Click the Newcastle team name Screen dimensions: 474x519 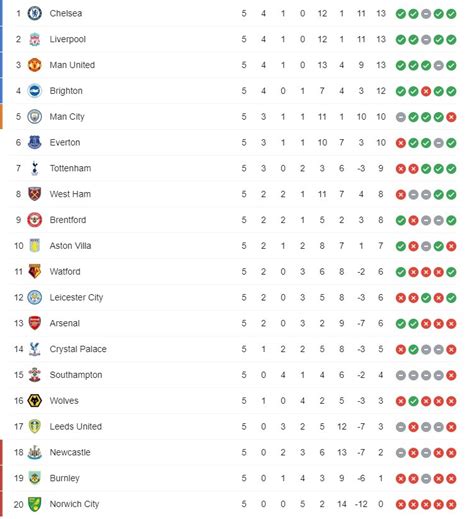tap(70, 452)
